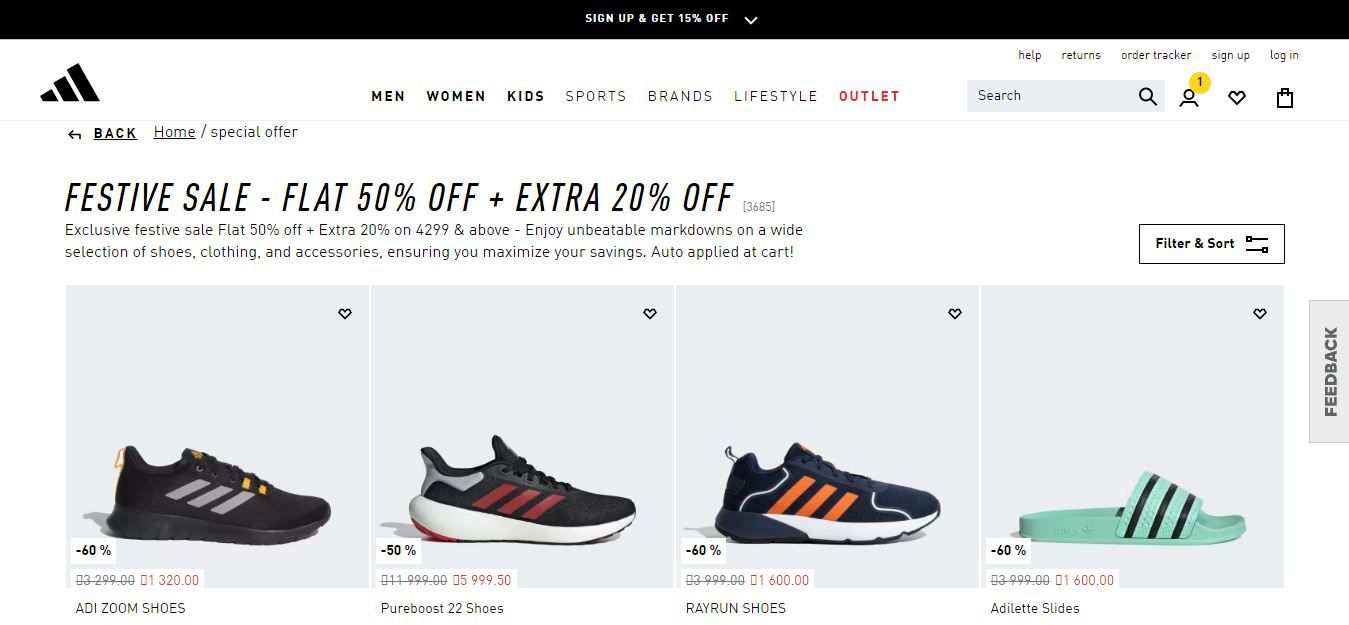Click the back arrow icon near breadcrumb
The width and height of the screenshot is (1349, 625).
pyautogui.click(x=74, y=133)
